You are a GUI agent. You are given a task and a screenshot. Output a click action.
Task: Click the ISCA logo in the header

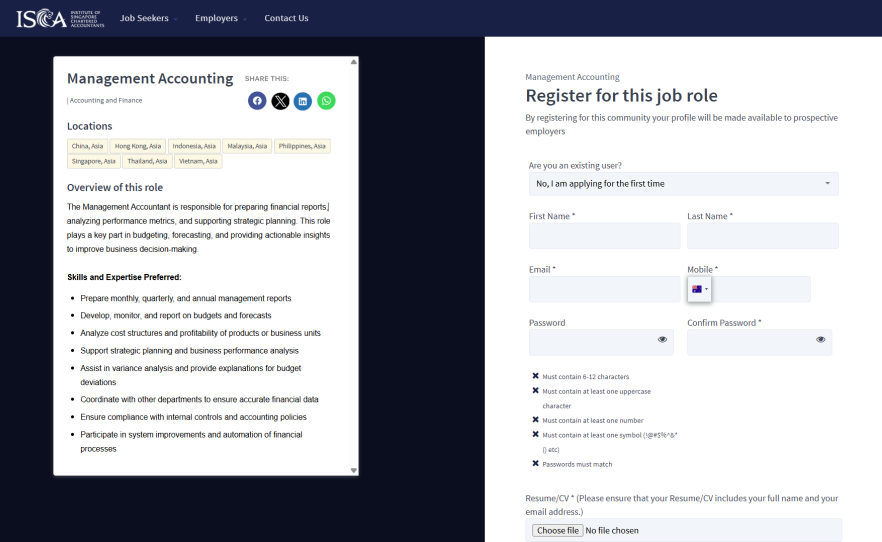[60, 18]
